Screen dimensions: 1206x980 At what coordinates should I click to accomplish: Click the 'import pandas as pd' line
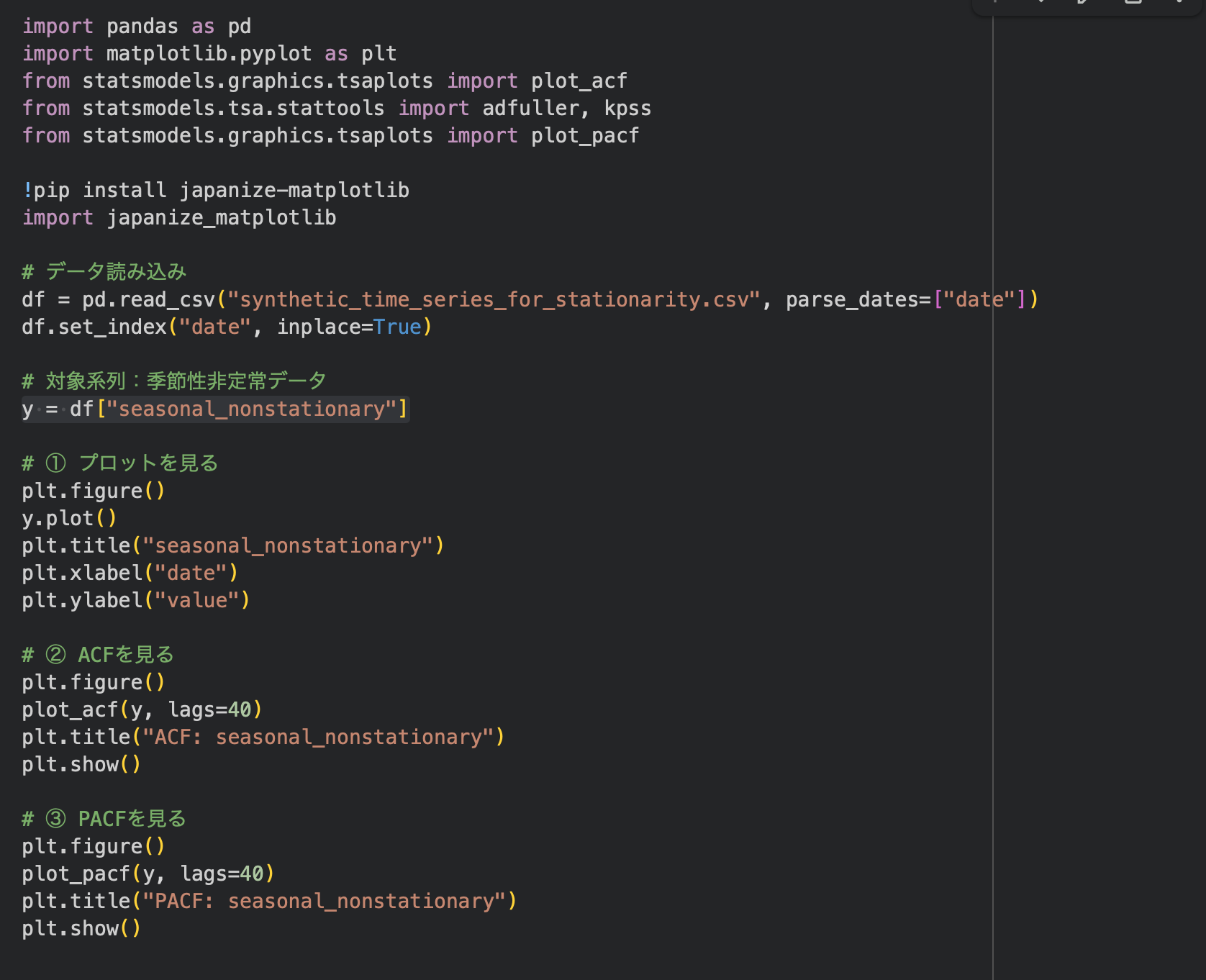[137, 27]
